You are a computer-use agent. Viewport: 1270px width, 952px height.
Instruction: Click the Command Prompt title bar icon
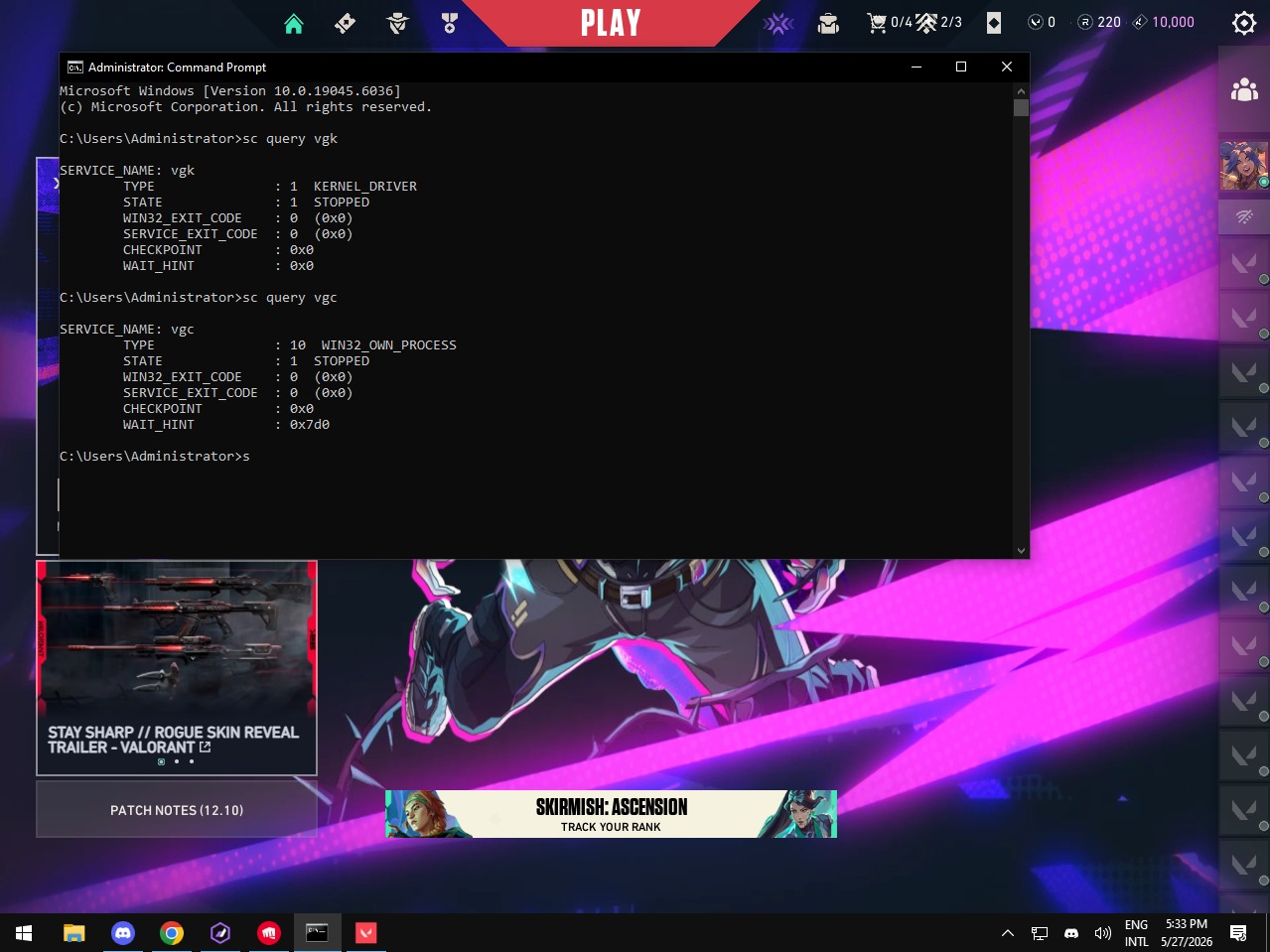75,67
